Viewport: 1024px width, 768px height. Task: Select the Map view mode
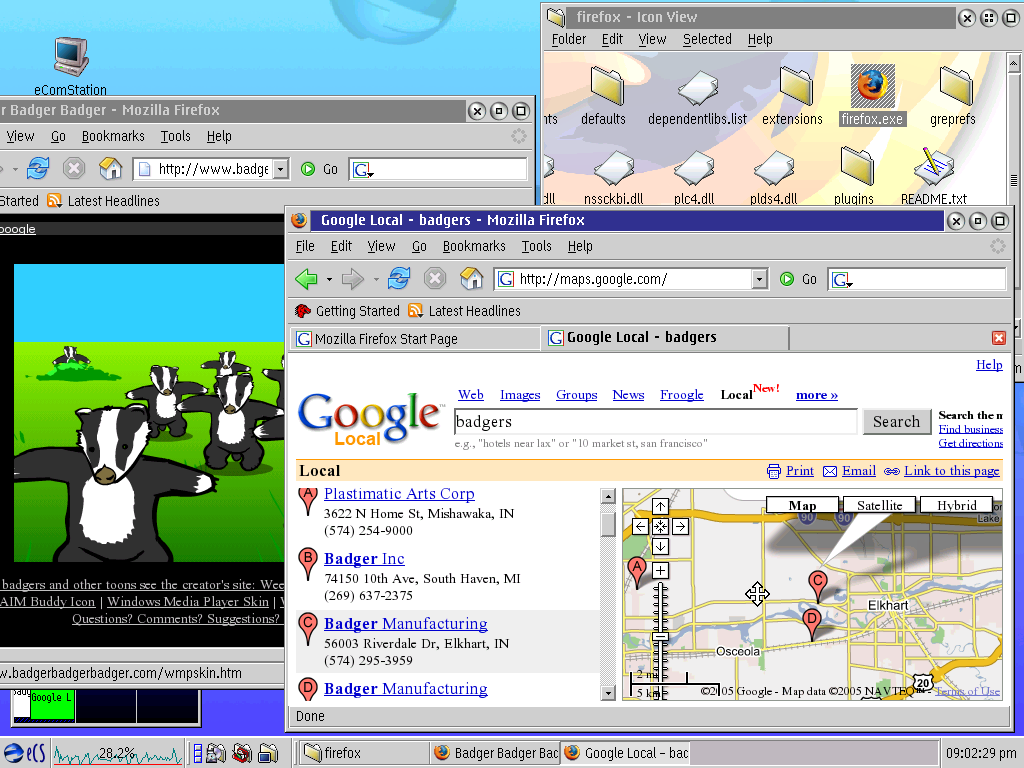(x=802, y=505)
